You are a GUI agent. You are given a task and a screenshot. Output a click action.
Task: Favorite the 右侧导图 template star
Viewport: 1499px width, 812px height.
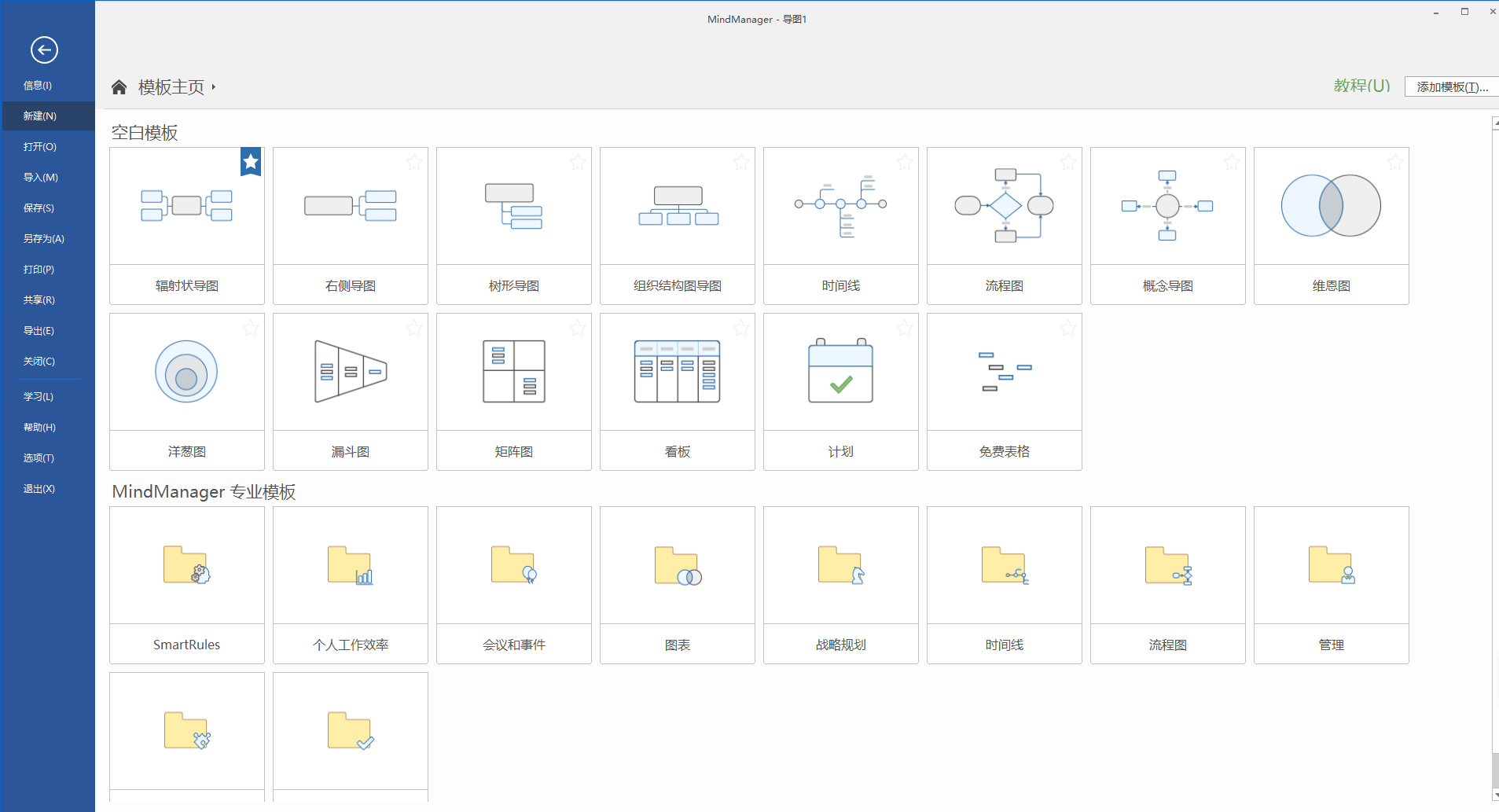pyautogui.click(x=414, y=163)
